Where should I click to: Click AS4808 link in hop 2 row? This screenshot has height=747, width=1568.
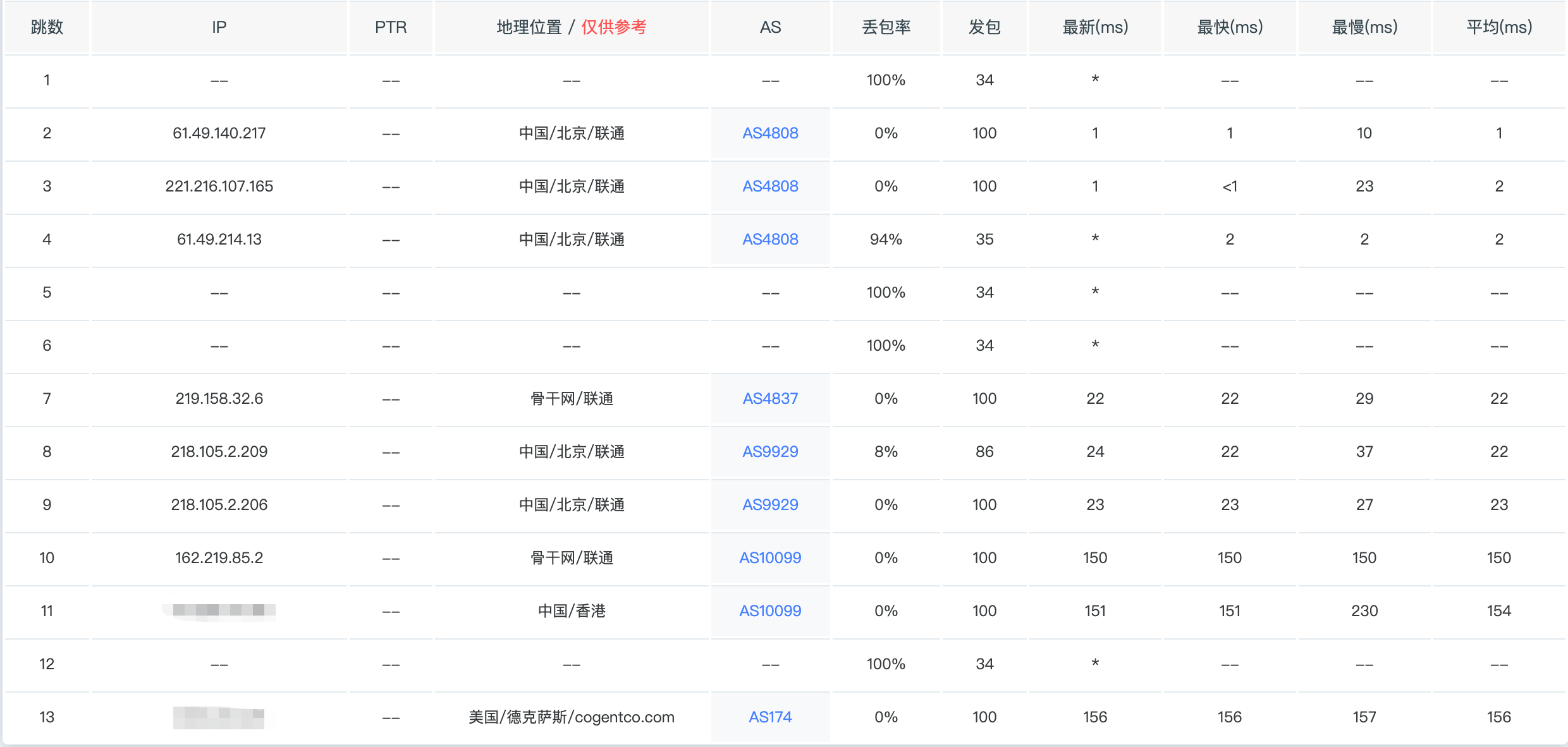tap(769, 133)
